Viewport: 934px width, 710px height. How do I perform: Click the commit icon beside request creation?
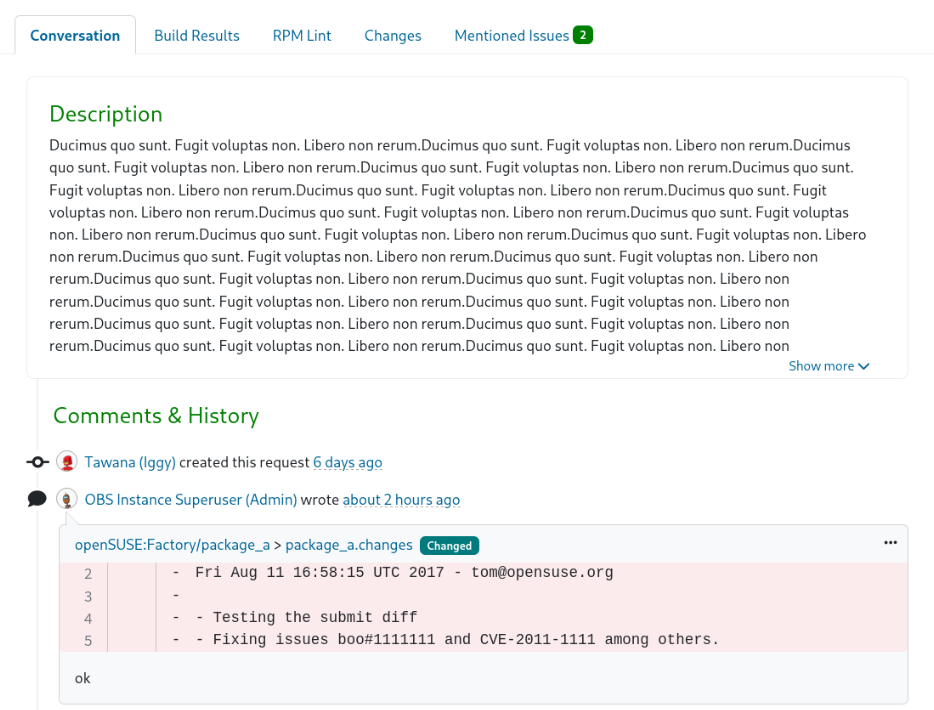[38, 462]
